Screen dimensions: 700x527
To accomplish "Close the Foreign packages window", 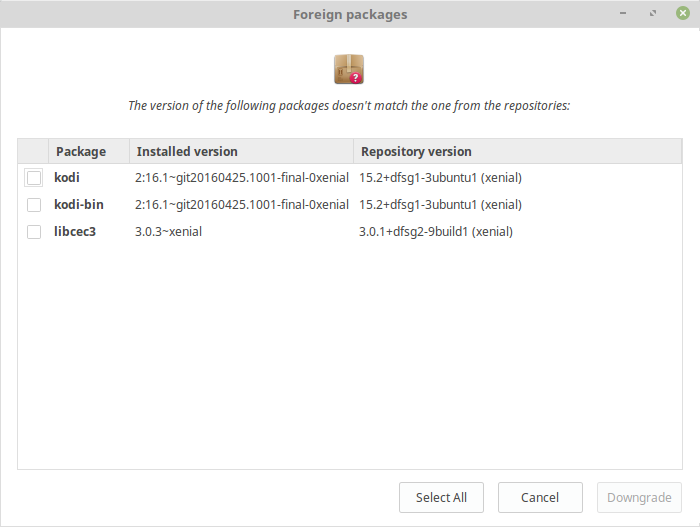I will tap(682, 14).
